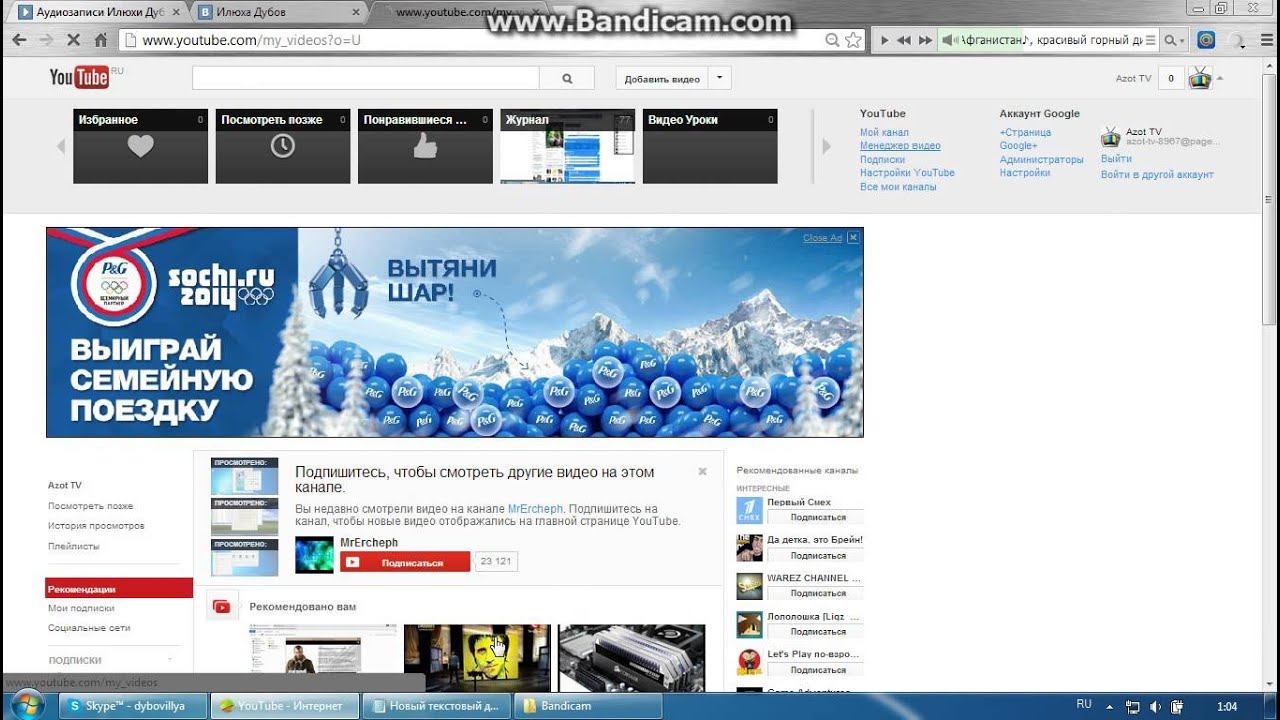Collapse the account panel with up arrow
Viewport: 1280px width, 720px height.
coord(1220,78)
